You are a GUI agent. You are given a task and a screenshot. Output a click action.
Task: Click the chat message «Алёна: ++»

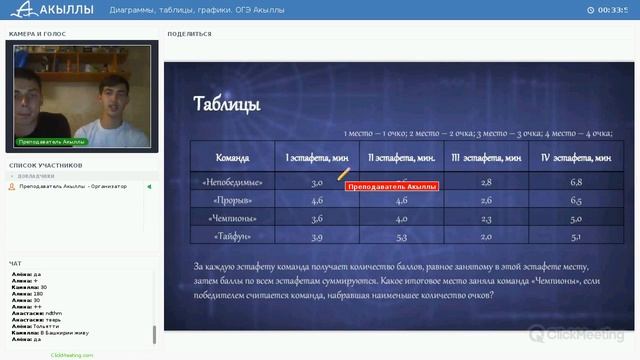27,307
